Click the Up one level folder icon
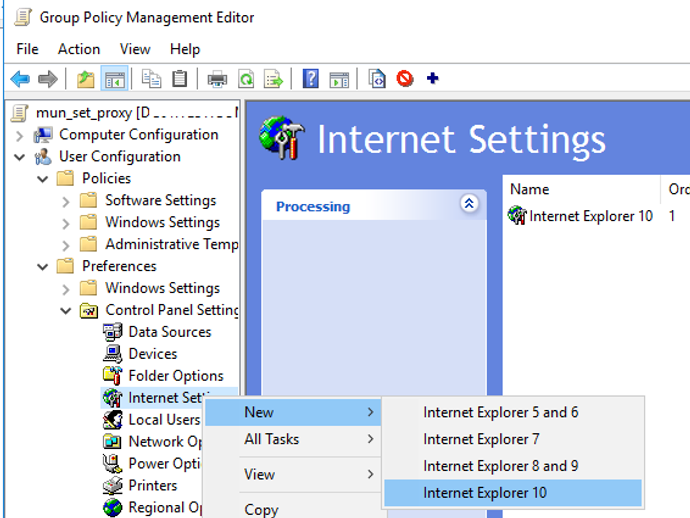Viewport: 690px width, 518px height. pos(86,79)
